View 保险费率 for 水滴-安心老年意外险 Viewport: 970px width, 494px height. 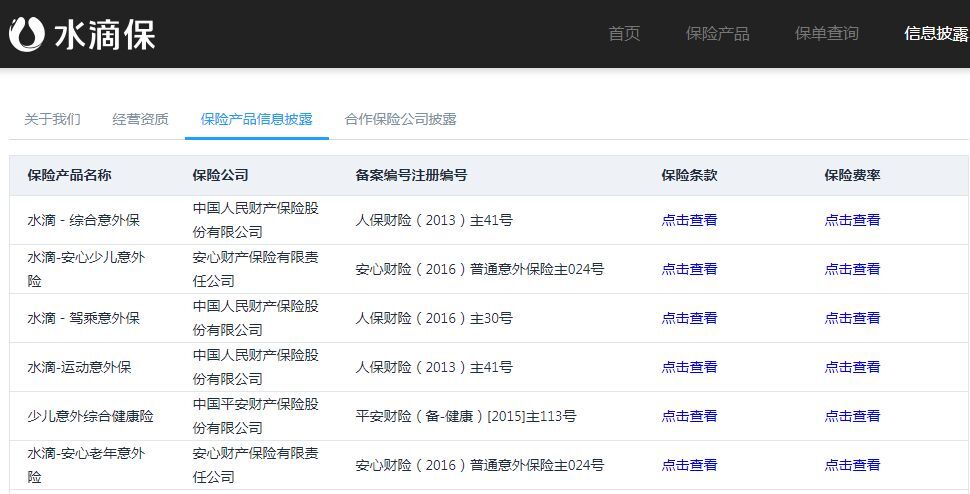click(x=852, y=465)
